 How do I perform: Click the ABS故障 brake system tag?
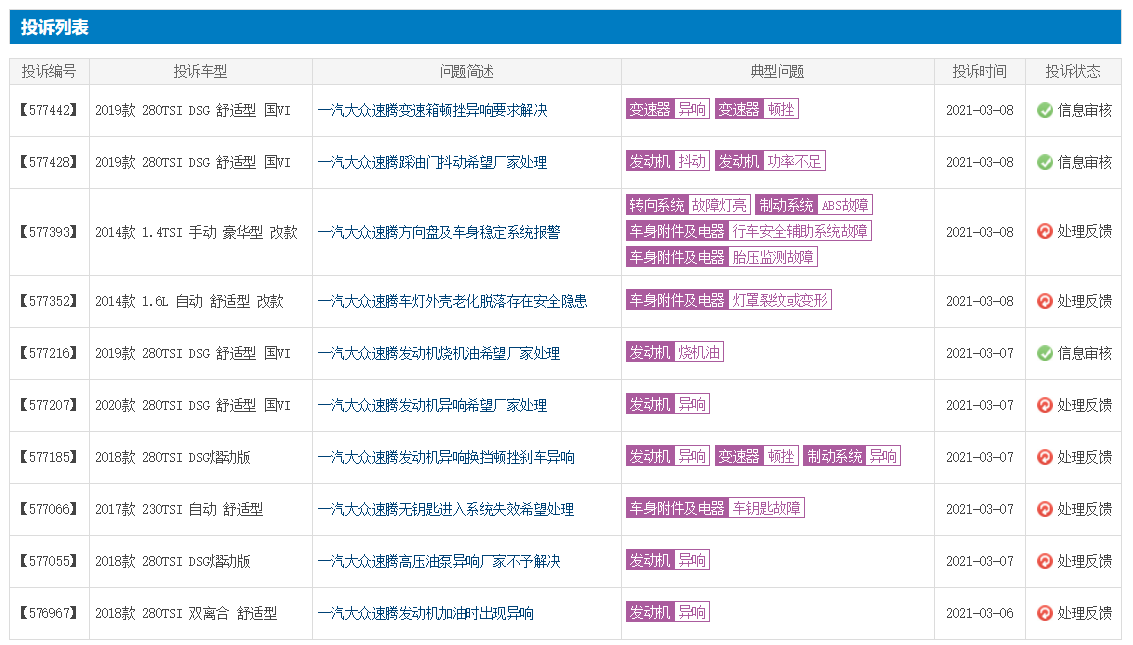(x=845, y=205)
